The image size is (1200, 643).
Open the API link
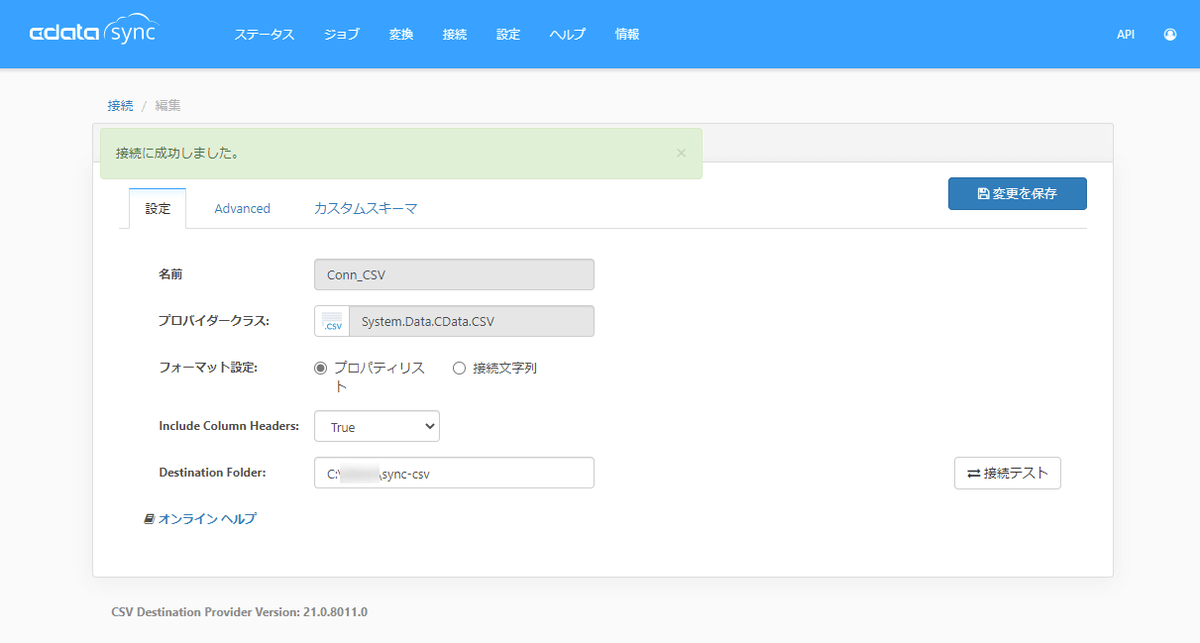1126,34
